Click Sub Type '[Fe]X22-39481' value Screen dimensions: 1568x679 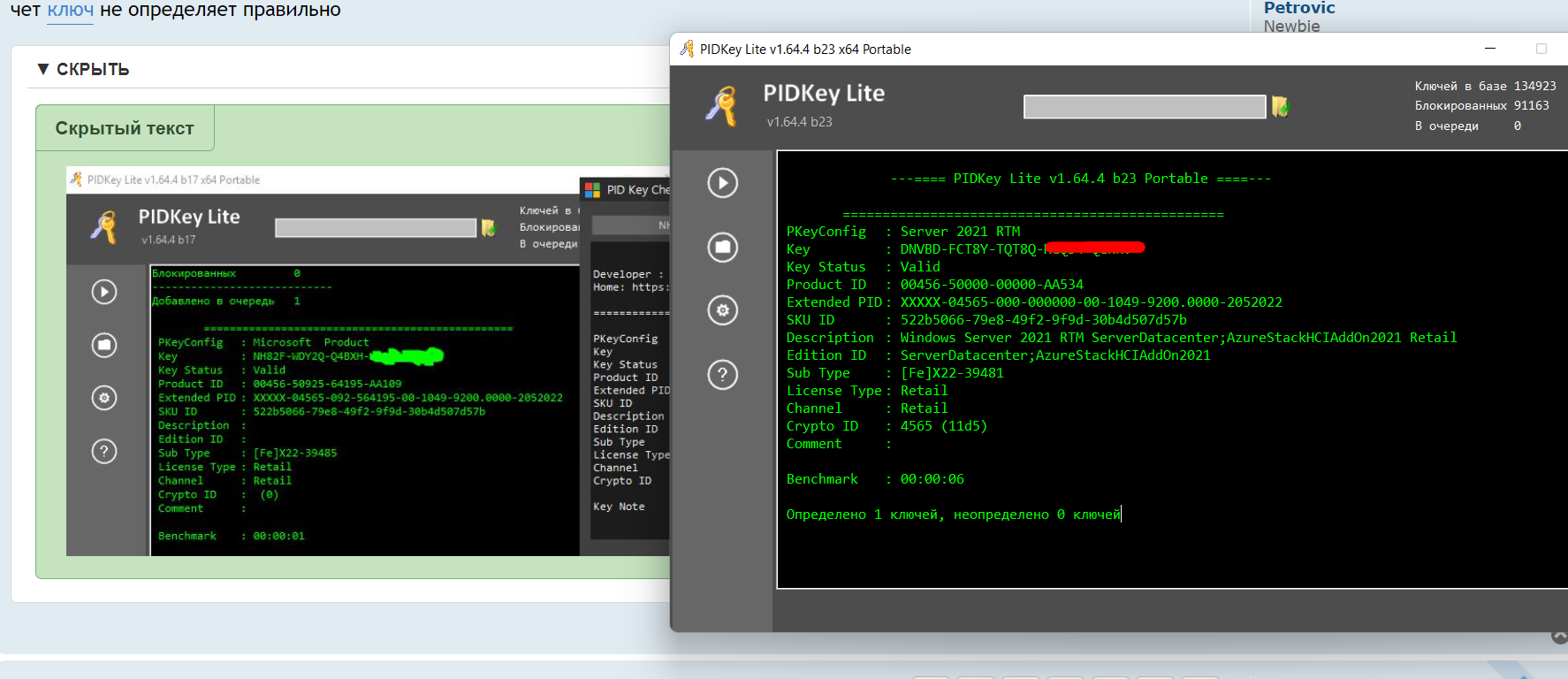point(952,373)
